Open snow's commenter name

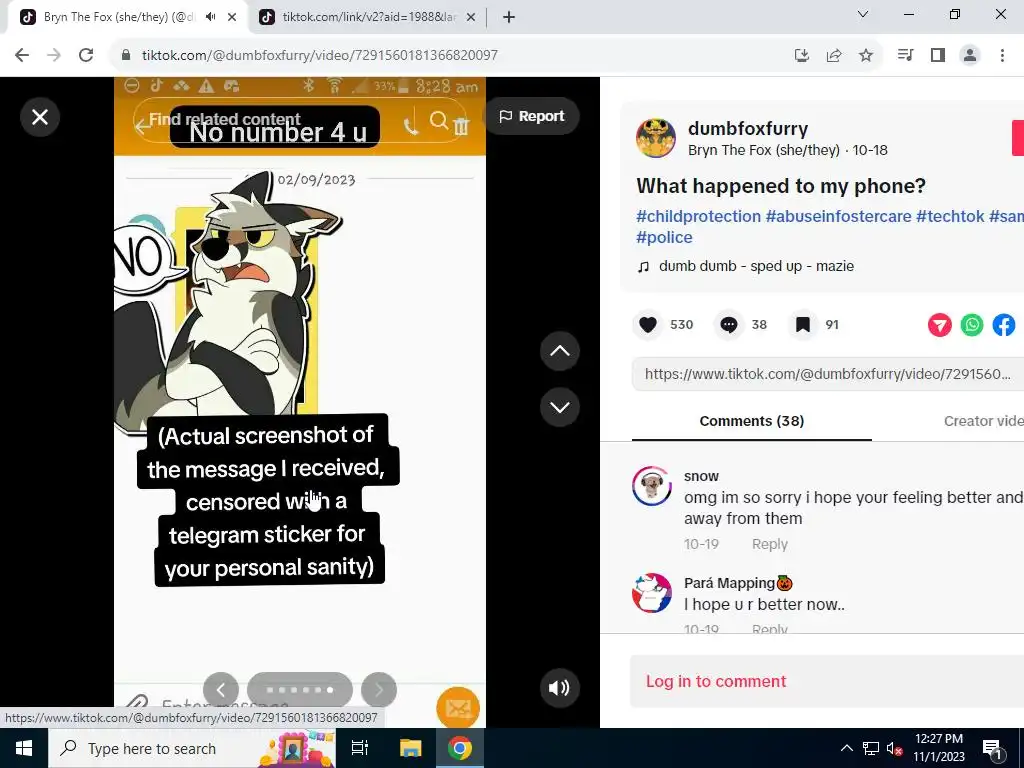point(701,476)
